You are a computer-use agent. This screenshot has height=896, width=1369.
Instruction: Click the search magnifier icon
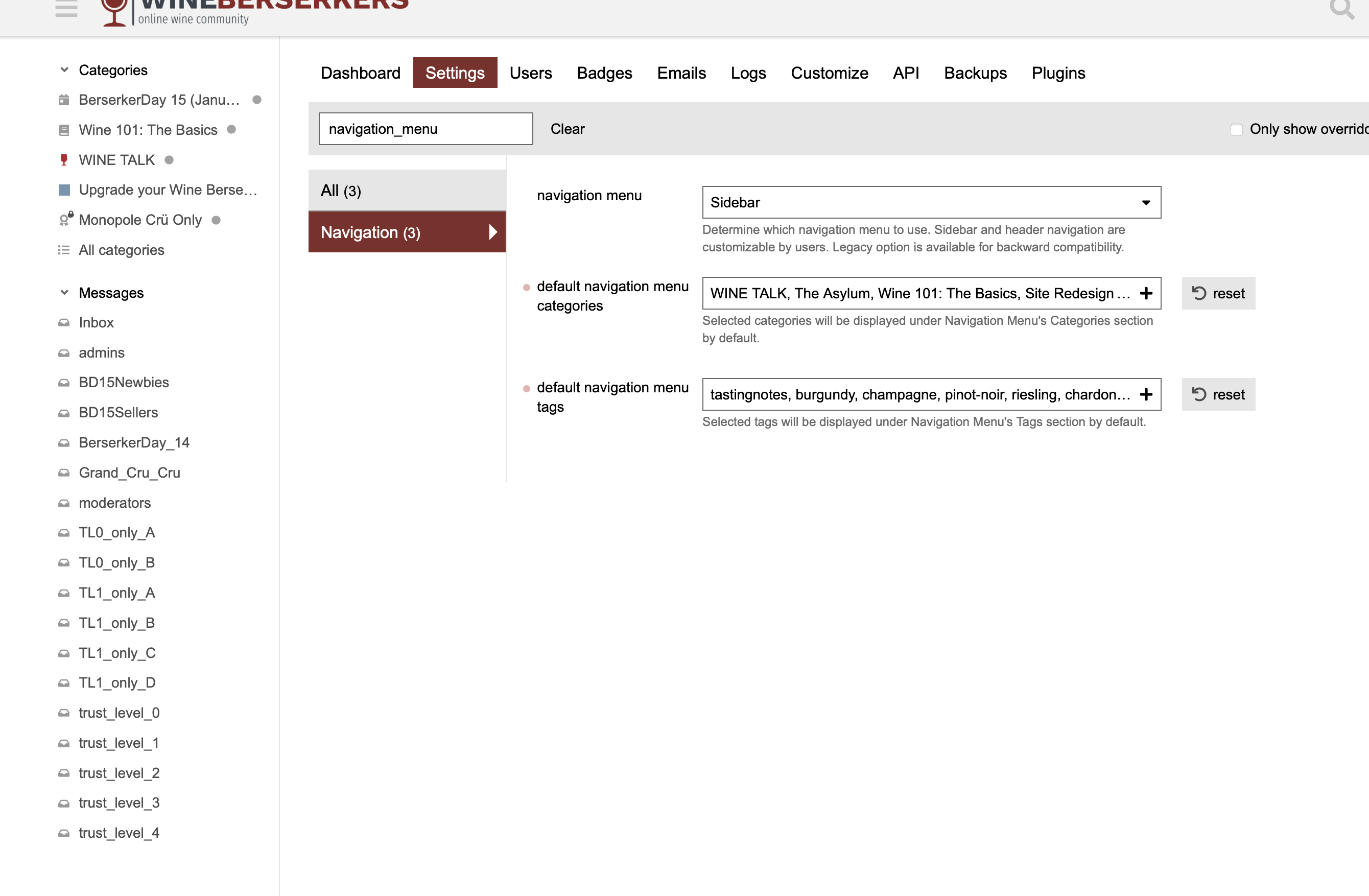(x=1342, y=9)
